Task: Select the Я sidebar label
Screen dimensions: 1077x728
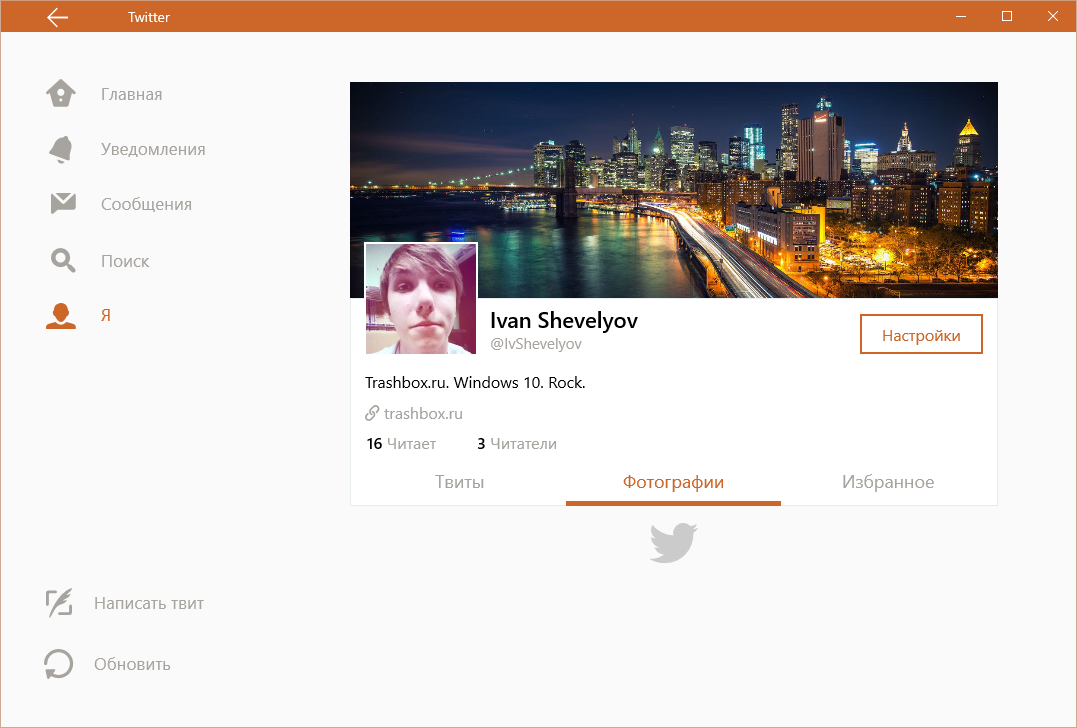Action: pos(106,315)
